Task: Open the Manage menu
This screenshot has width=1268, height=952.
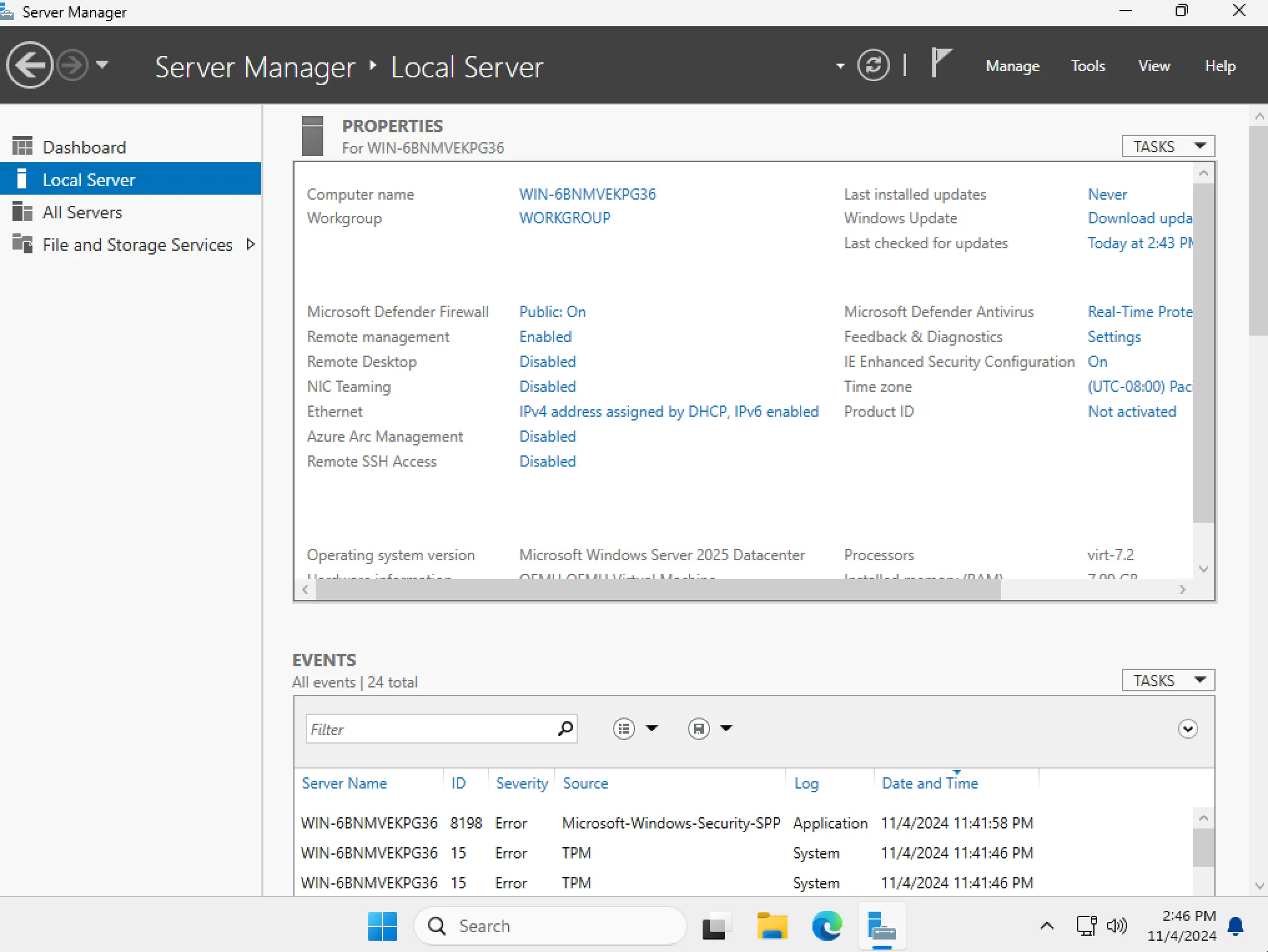Action: click(x=1012, y=66)
